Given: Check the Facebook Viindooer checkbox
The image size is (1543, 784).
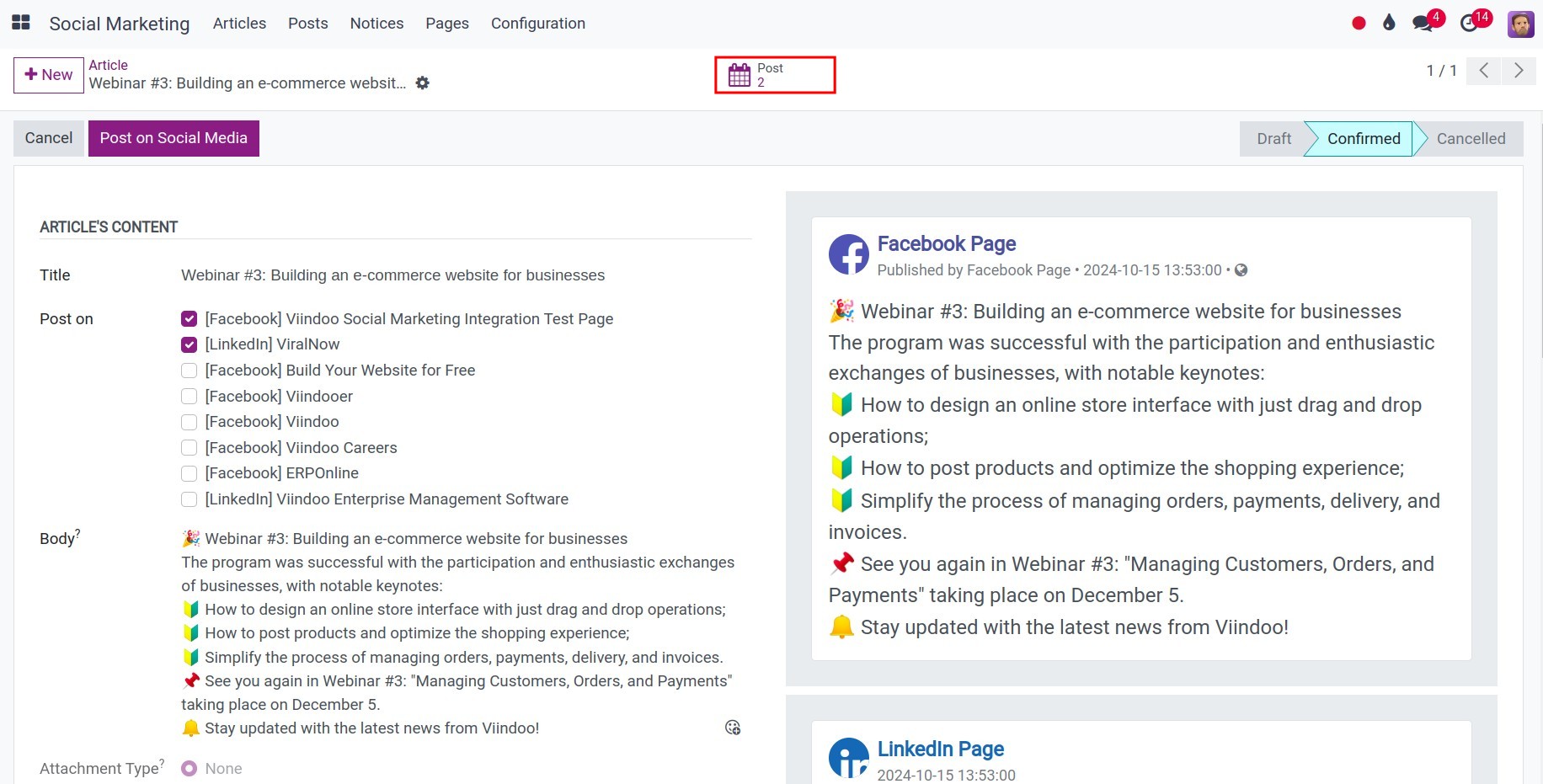Looking at the screenshot, I should [x=190, y=397].
